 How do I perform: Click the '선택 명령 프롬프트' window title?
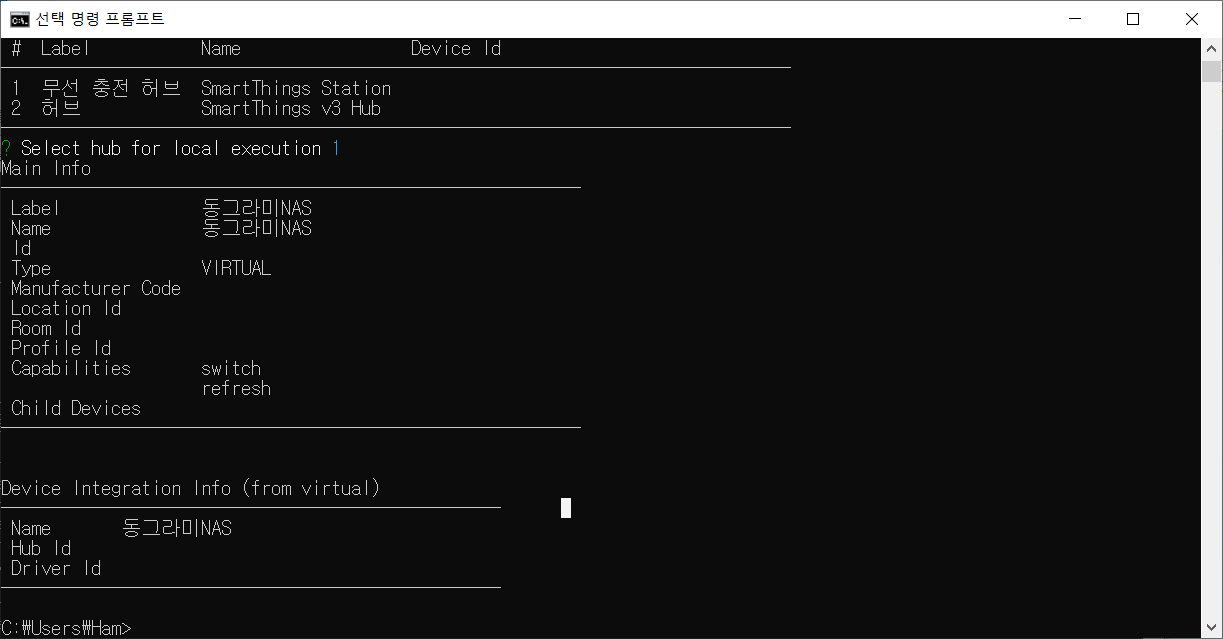100,19
